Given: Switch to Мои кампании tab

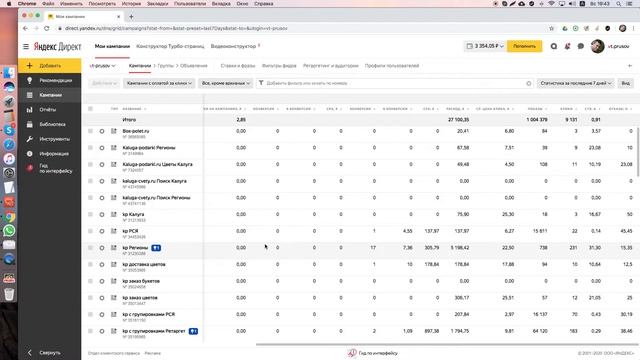Looking at the screenshot, I should (x=112, y=46).
